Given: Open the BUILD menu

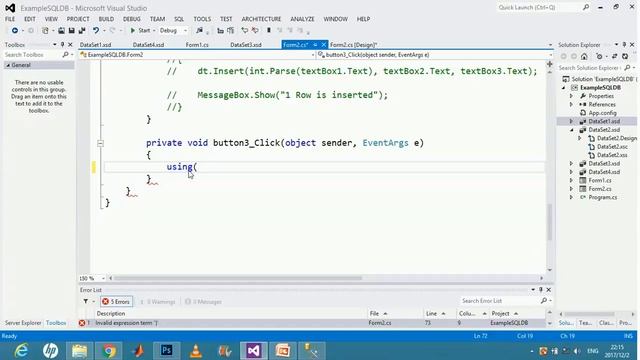Looking at the screenshot, I should click(x=106, y=19).
